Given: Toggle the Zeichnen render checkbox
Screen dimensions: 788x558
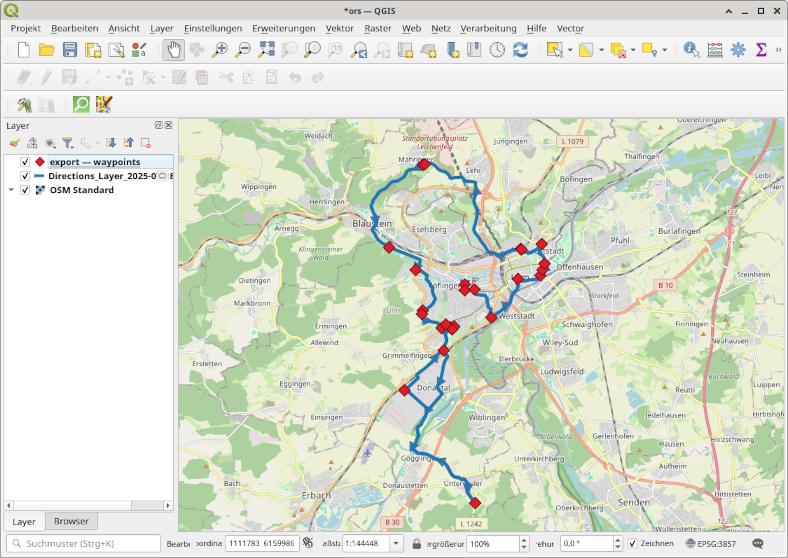Looking at the screenshot, I should [633, 543].
